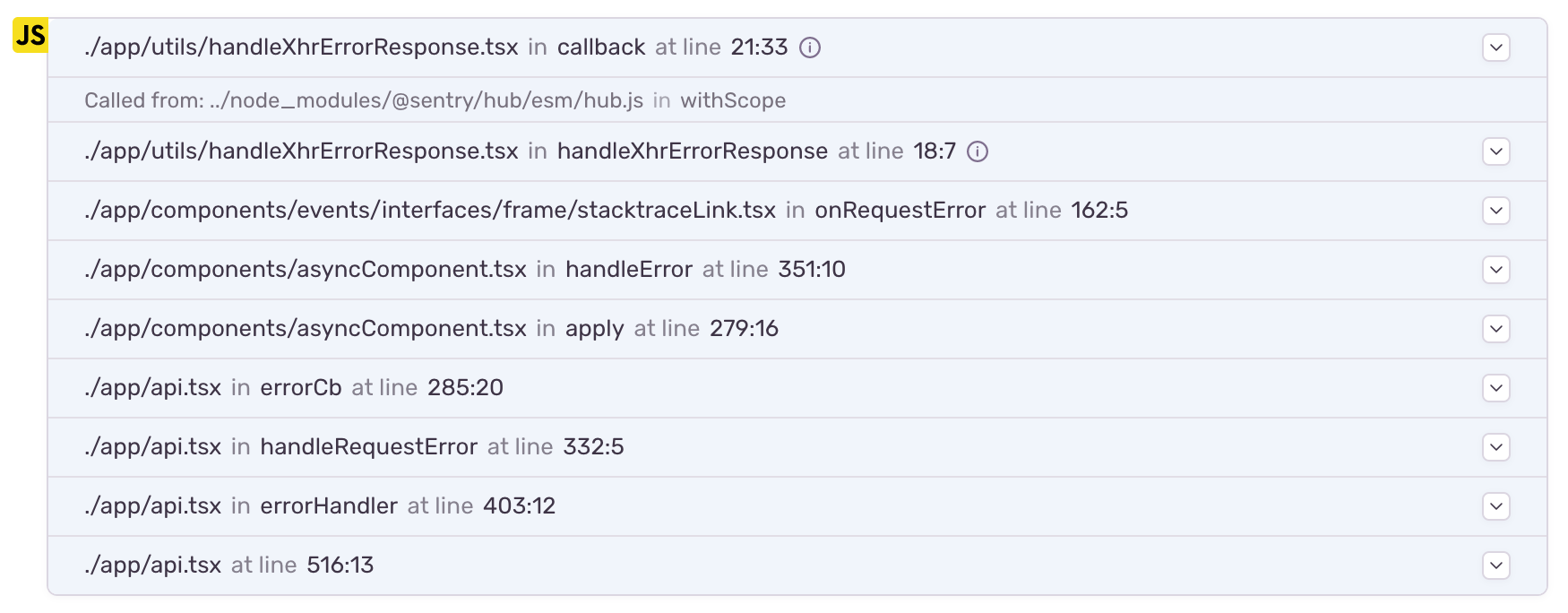
Task: Expand the errorCb frame chevron
Action: point(1495,388)
